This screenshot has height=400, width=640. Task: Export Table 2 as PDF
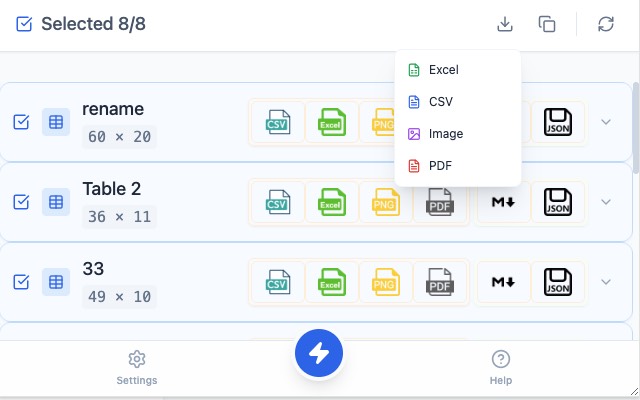coord(440,202)
